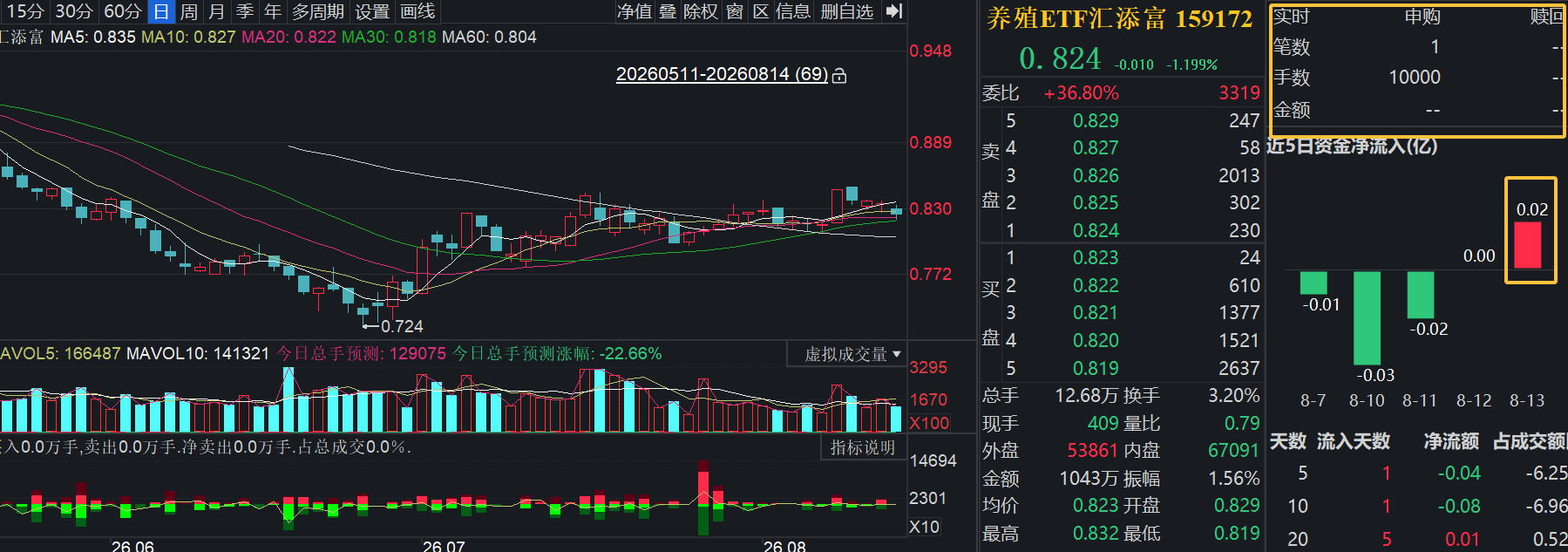
Task: Click the 0.724 low price marker
Action: pos(402,326)
